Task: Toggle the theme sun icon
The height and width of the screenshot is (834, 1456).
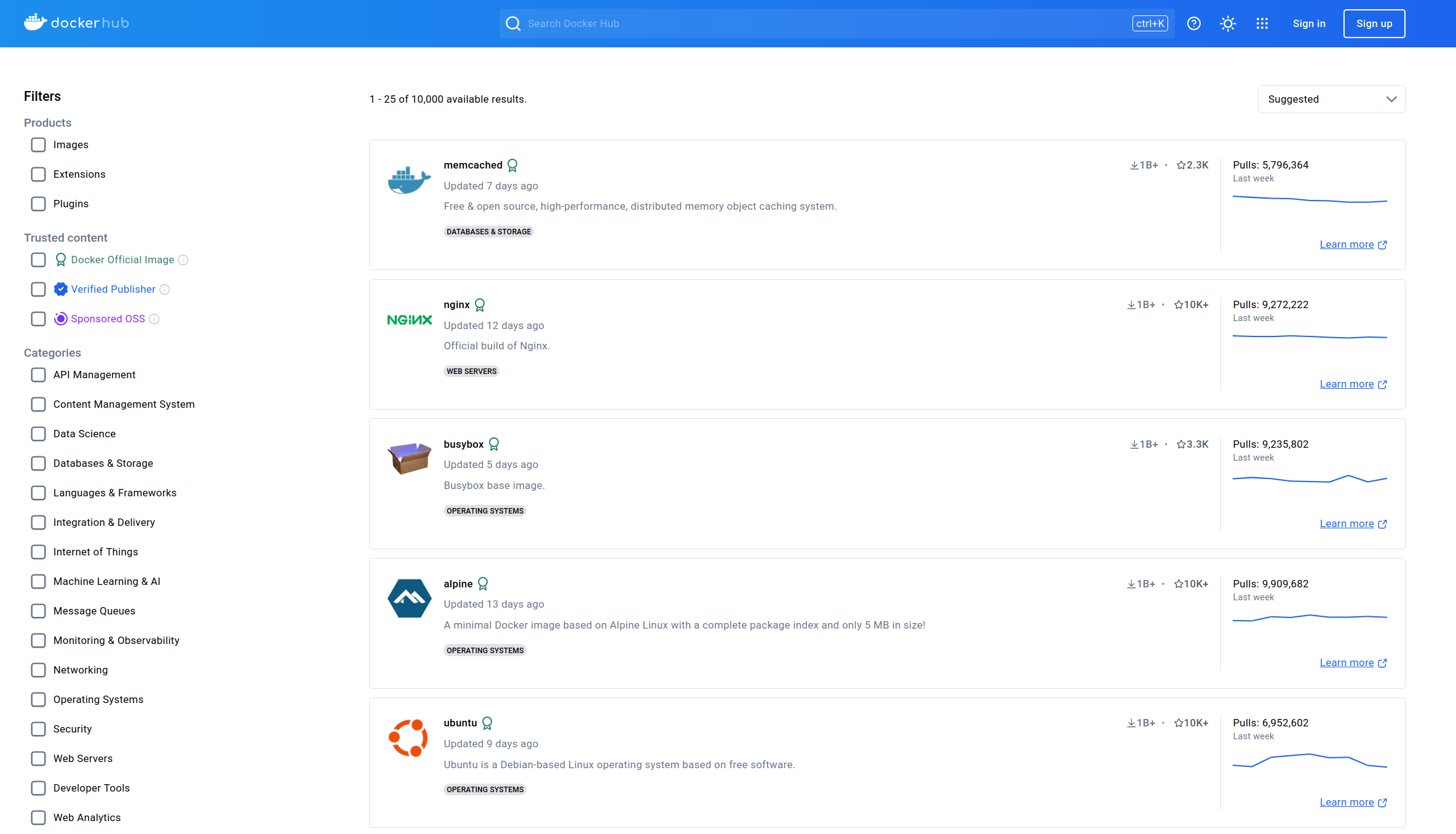Action: click(1228, 23)
